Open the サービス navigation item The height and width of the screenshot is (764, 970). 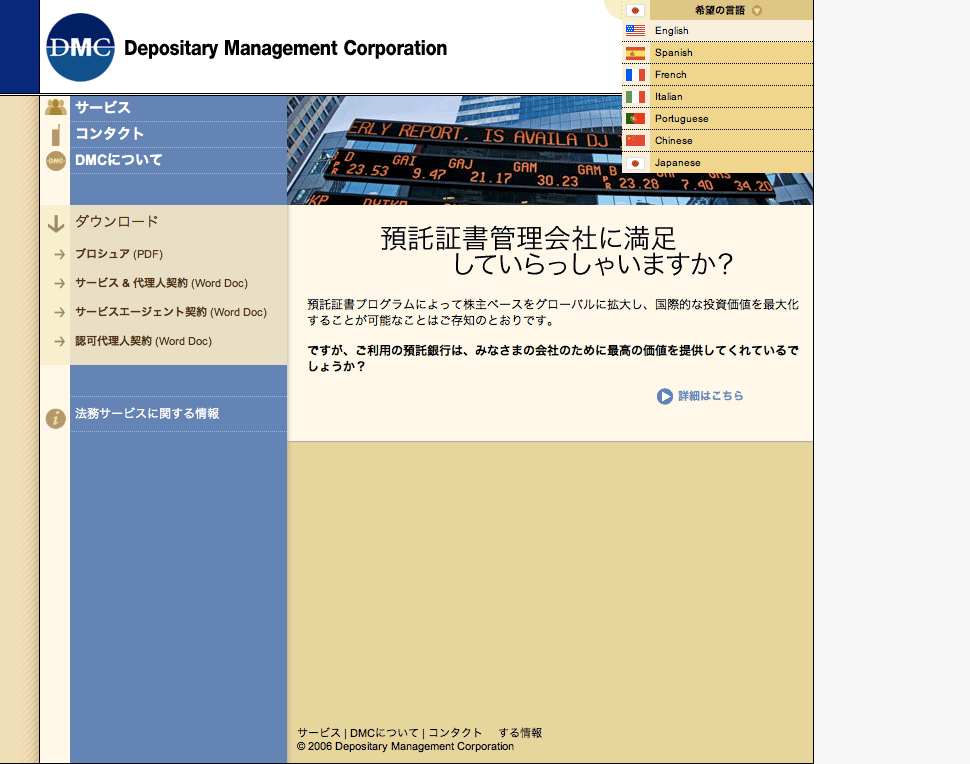[103, 108]
